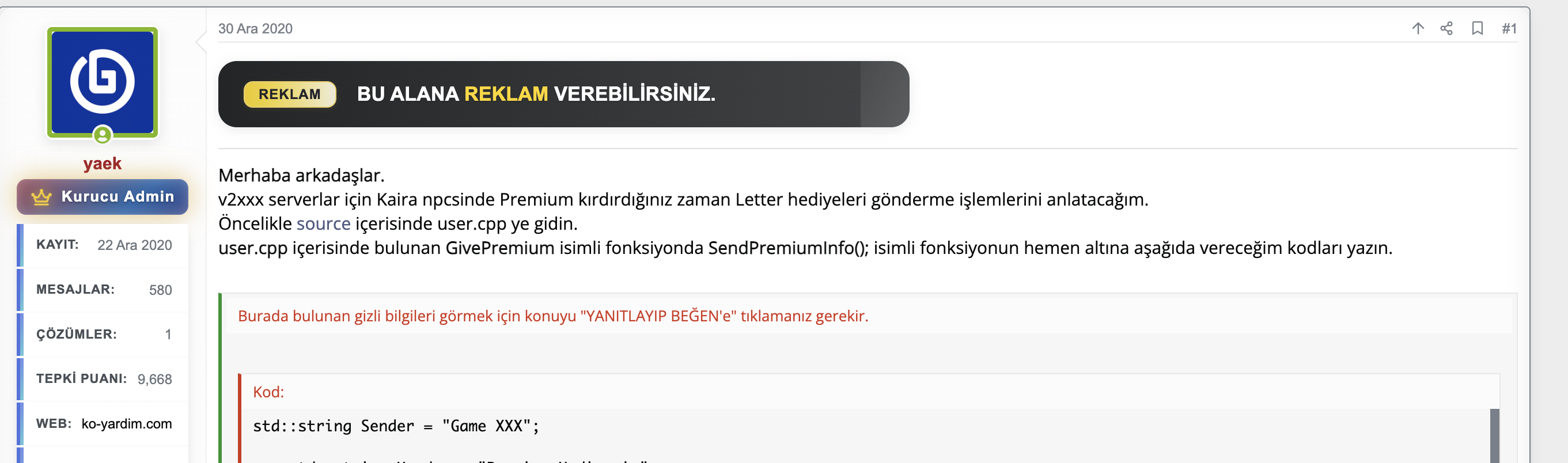Click the green online status icon on avatar
1568x463 pixels.
tap(103, 134)
